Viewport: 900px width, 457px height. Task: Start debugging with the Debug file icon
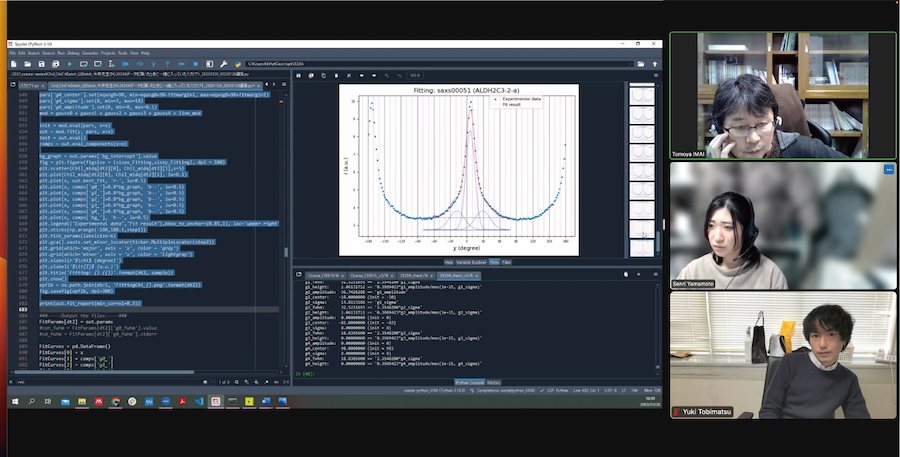click(126, 64)
